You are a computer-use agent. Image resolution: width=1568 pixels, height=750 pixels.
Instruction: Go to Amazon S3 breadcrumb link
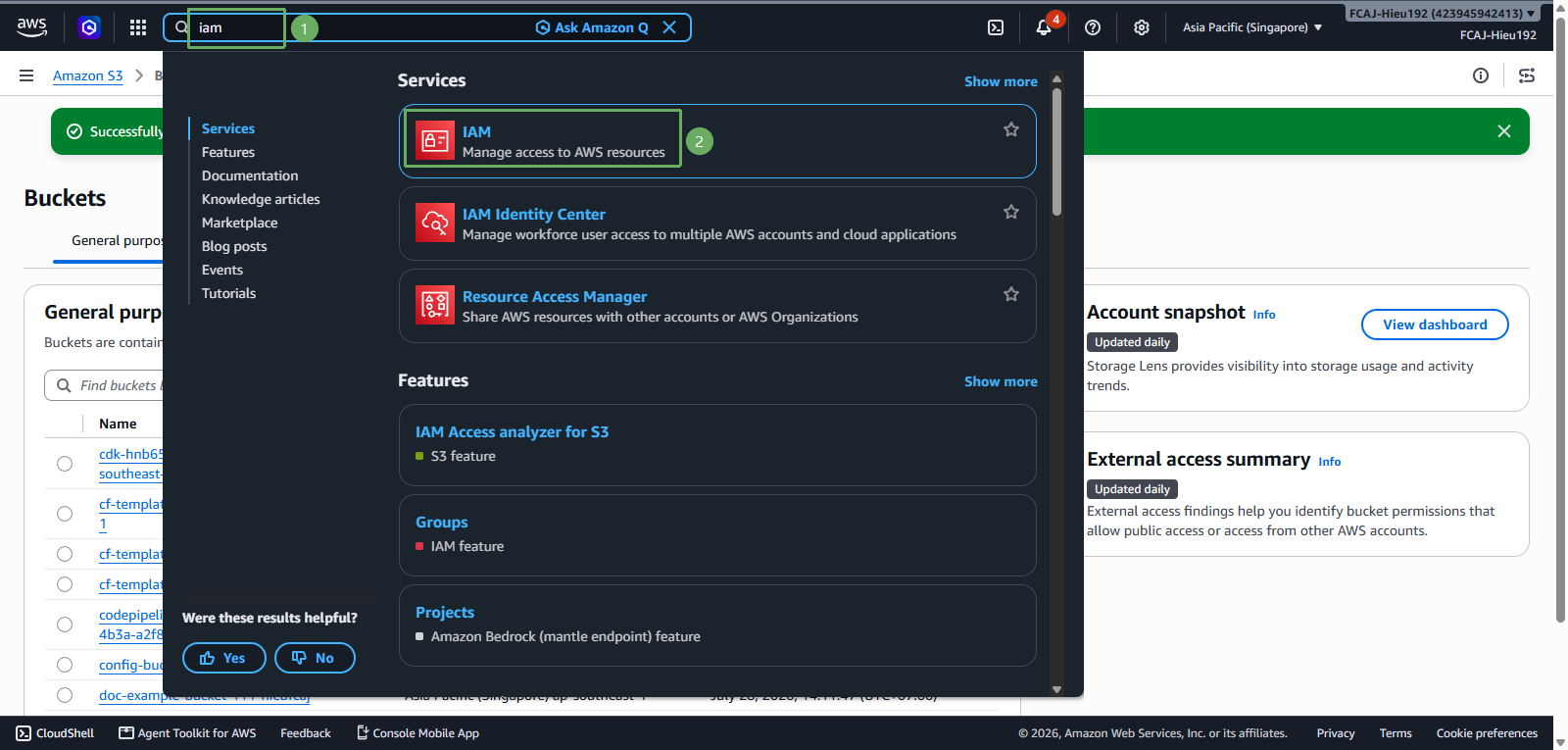88,75
